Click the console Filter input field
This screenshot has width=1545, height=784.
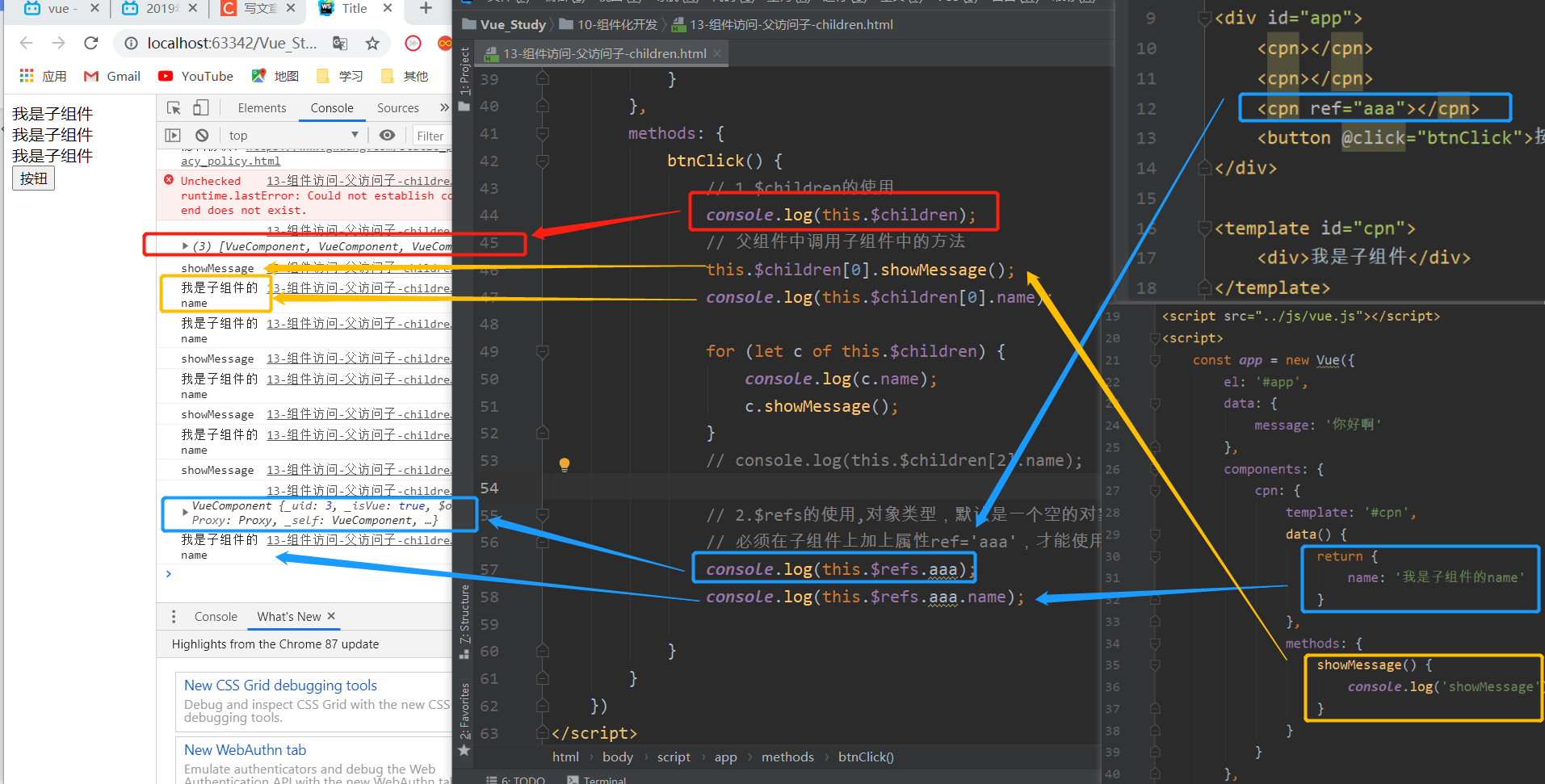point(431,136)
